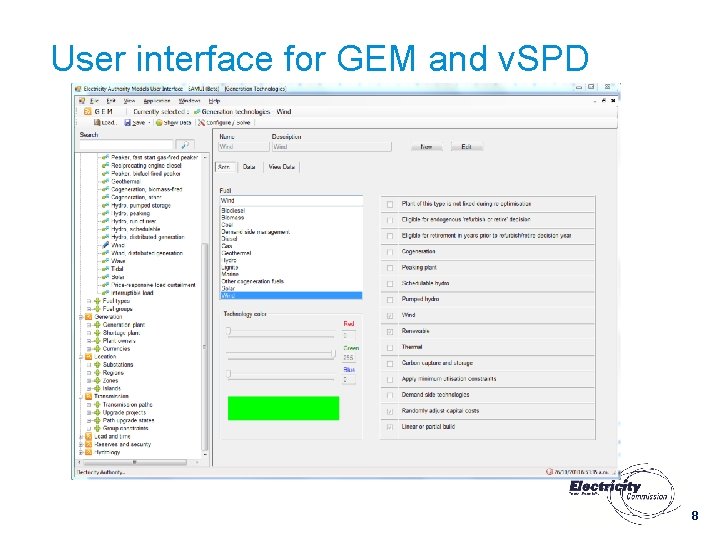Click the green icon of Zones
Screen dimensions: 720x540
tap(97, 381)
